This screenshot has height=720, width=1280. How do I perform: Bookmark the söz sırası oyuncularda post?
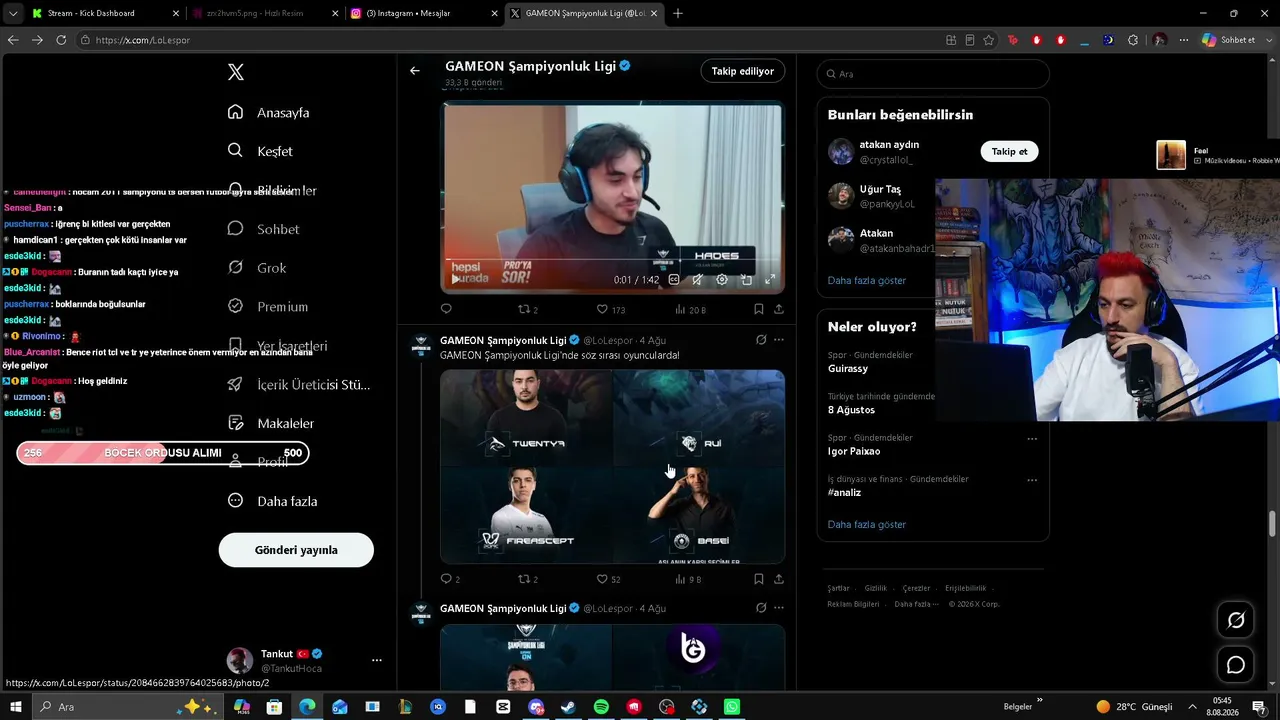[759, 579]
